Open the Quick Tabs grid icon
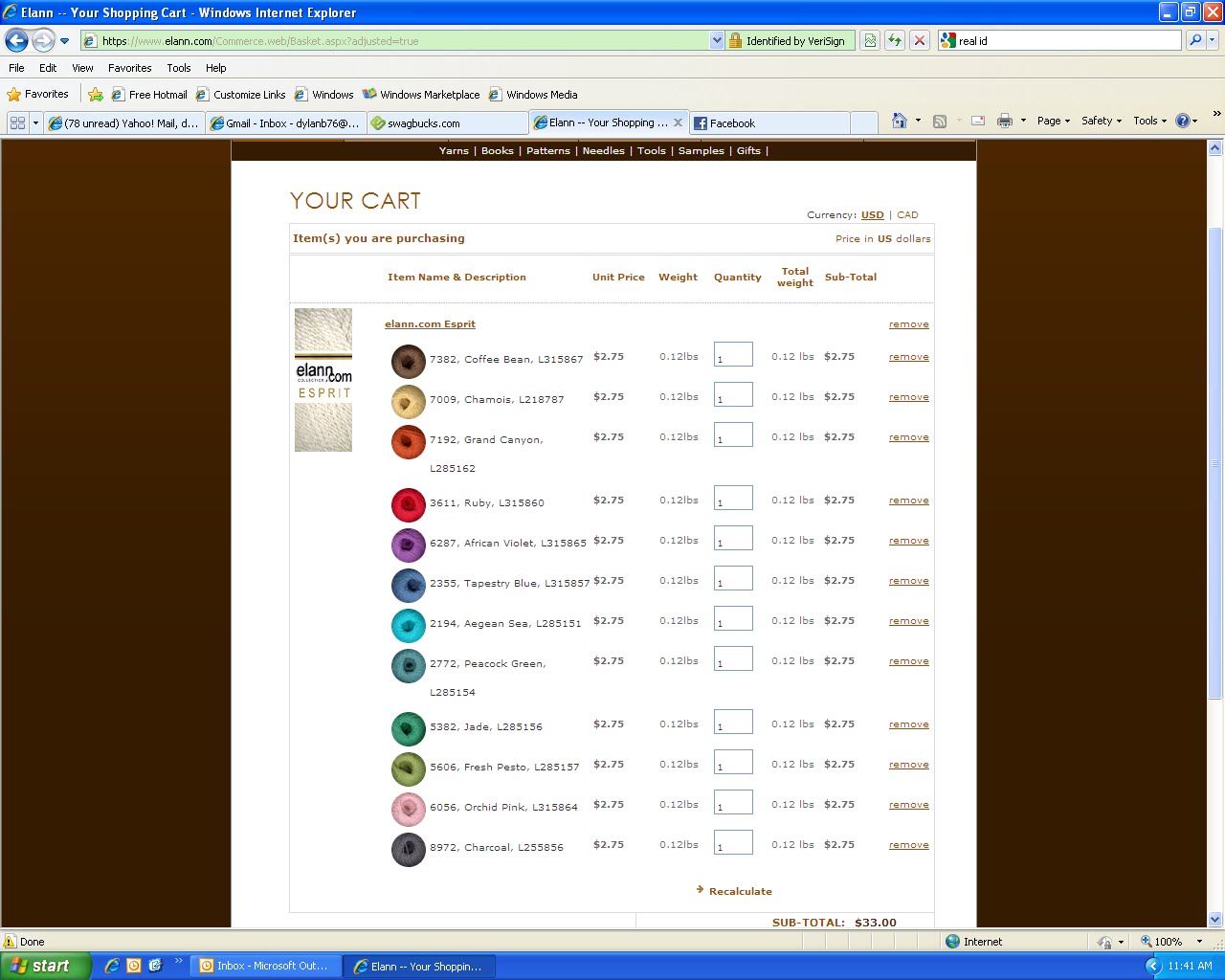Viewport: 1225px width, 980px height. pyautogui.click(x=17, y=122)
